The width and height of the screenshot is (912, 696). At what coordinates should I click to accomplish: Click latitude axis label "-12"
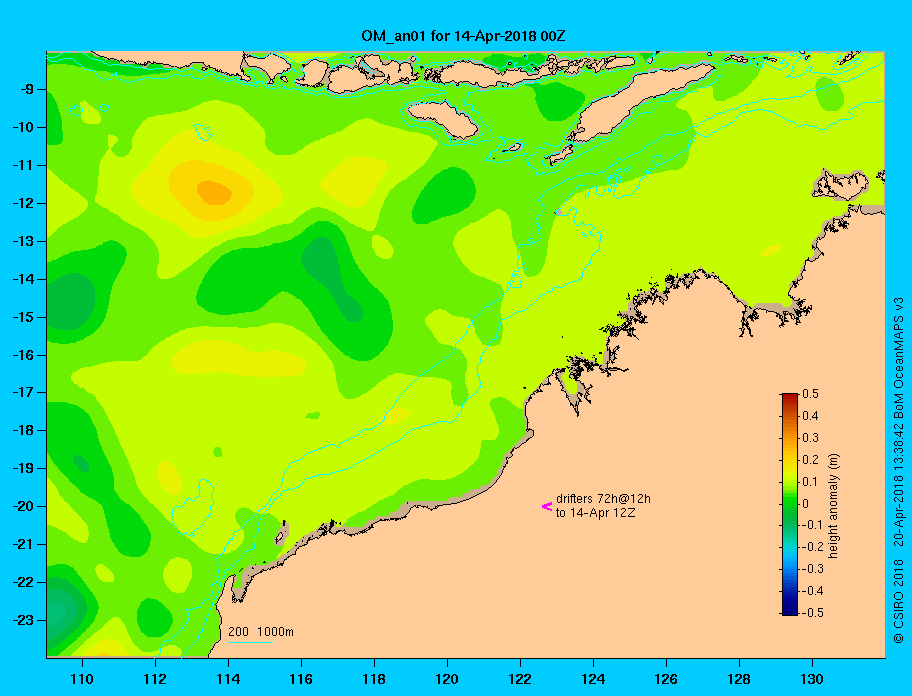[x=23, y=204]
